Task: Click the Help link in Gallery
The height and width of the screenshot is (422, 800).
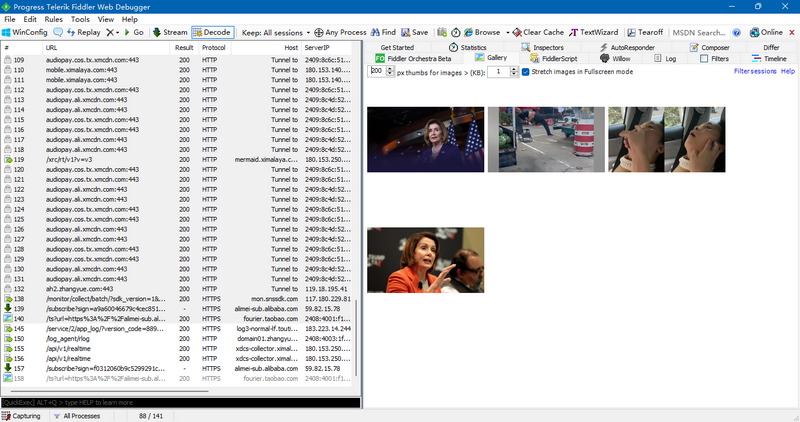Action: [x=788, y=72]
